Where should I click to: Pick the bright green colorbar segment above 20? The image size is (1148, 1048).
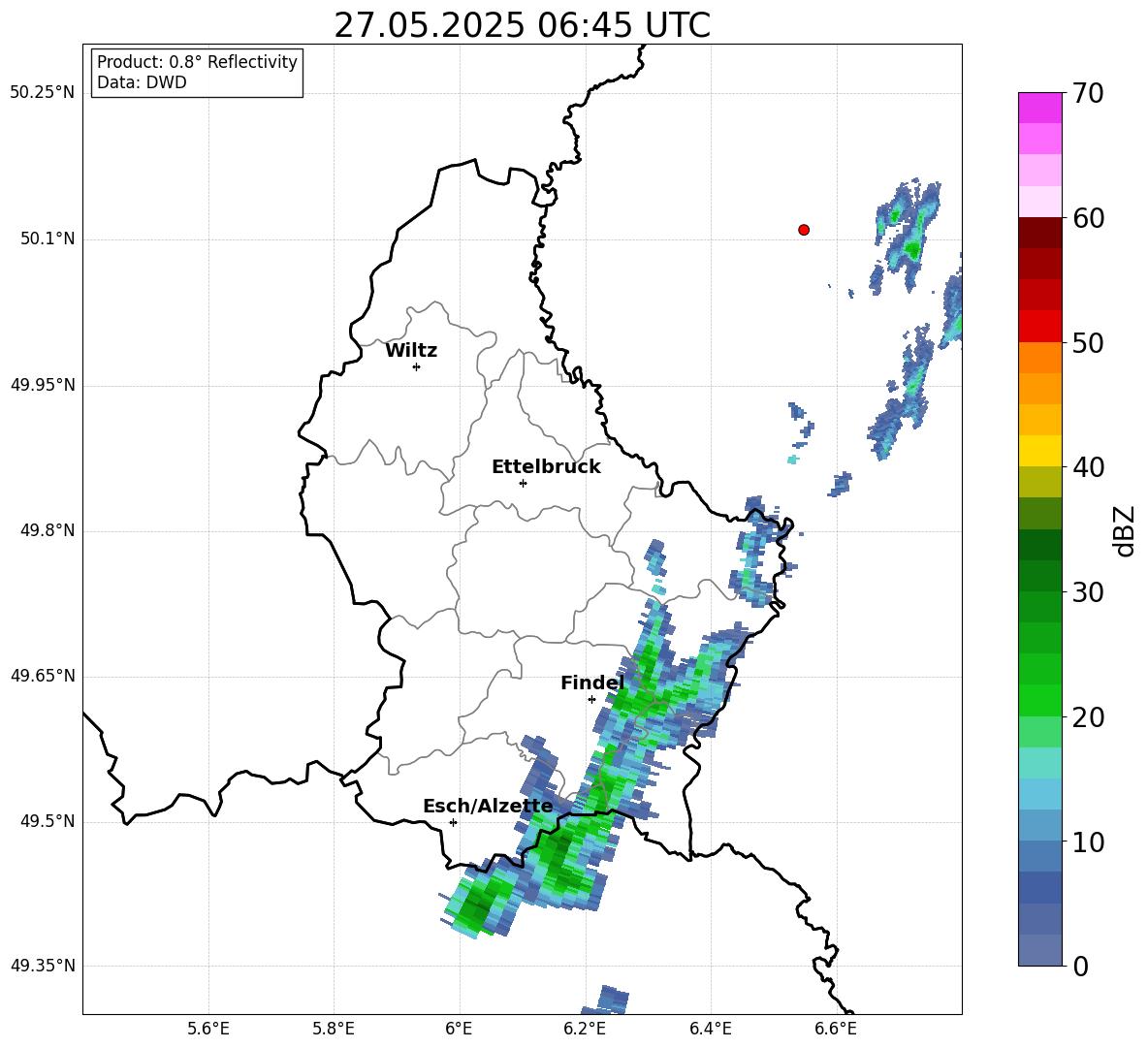tap(1039, 700)
